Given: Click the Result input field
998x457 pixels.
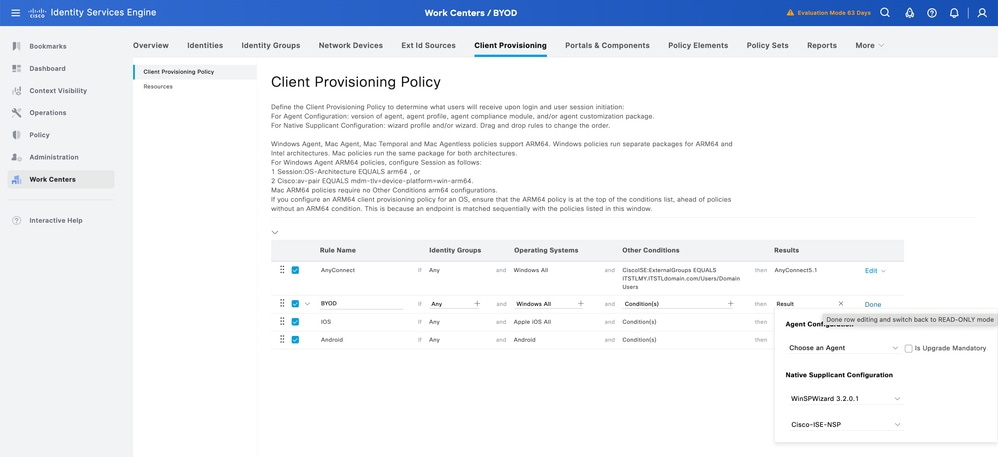Looking at the screenshot, I should (x=805, y=304).
